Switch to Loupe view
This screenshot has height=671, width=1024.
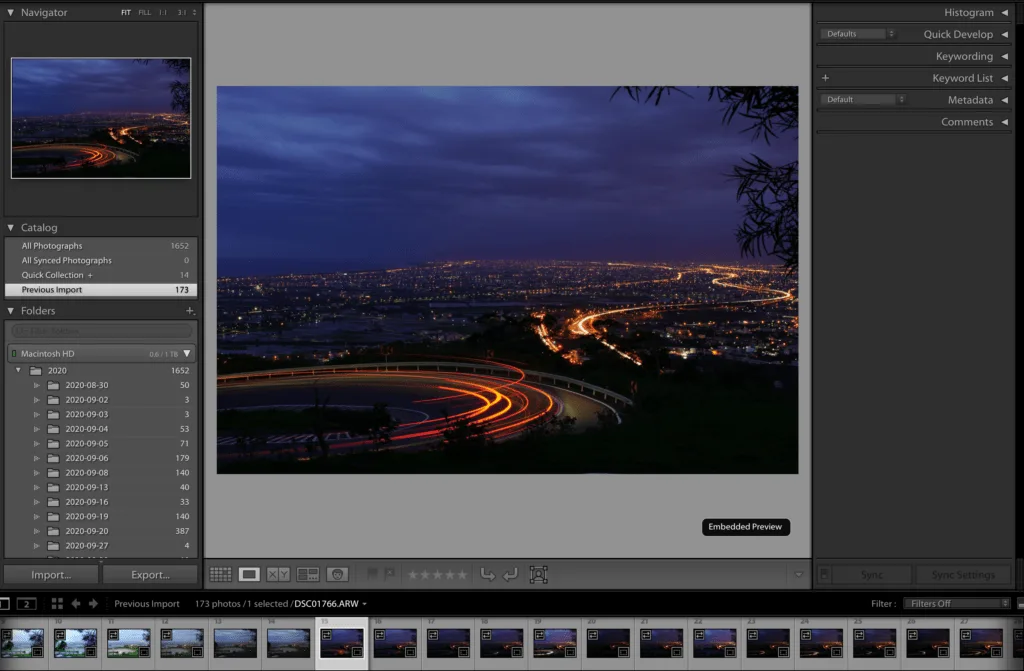click(x=249, y=574)
